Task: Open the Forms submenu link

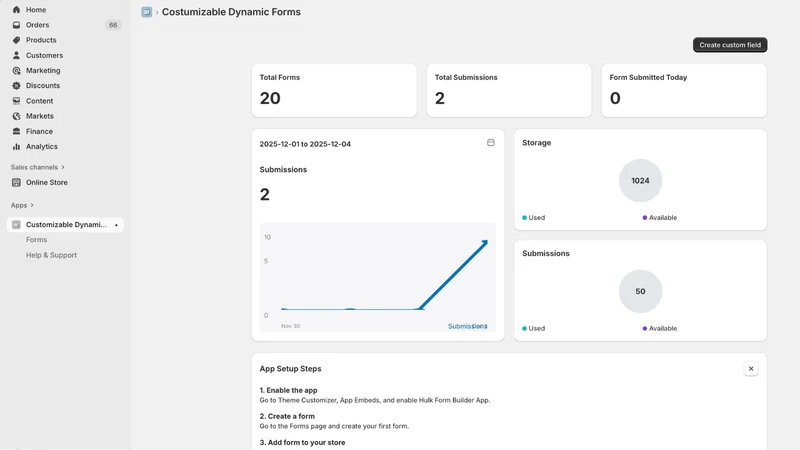Action: click(x=36, y=240)
